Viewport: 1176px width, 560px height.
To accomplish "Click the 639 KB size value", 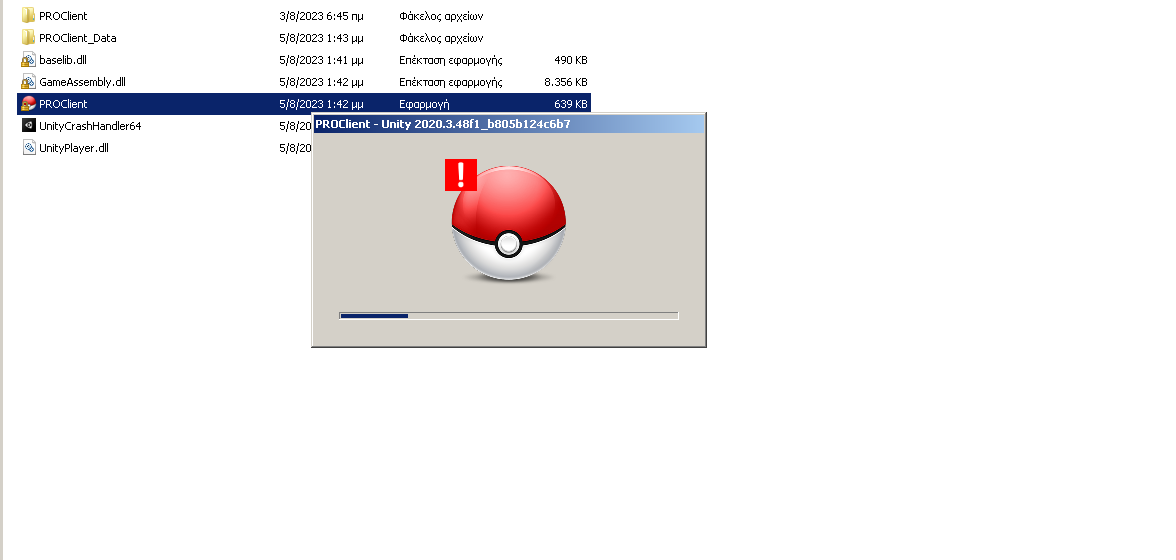I will point(571,104).
